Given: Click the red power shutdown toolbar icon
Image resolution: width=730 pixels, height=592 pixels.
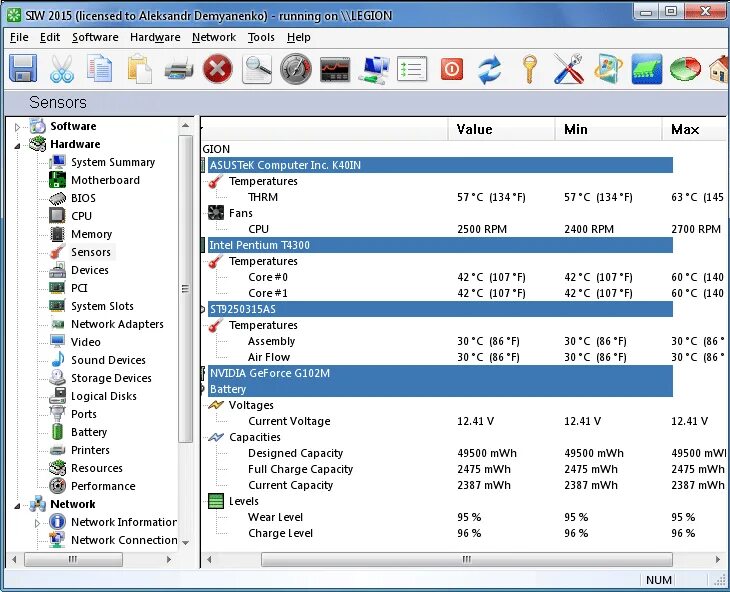Looking at the screenshot, I should click(452, 69).
